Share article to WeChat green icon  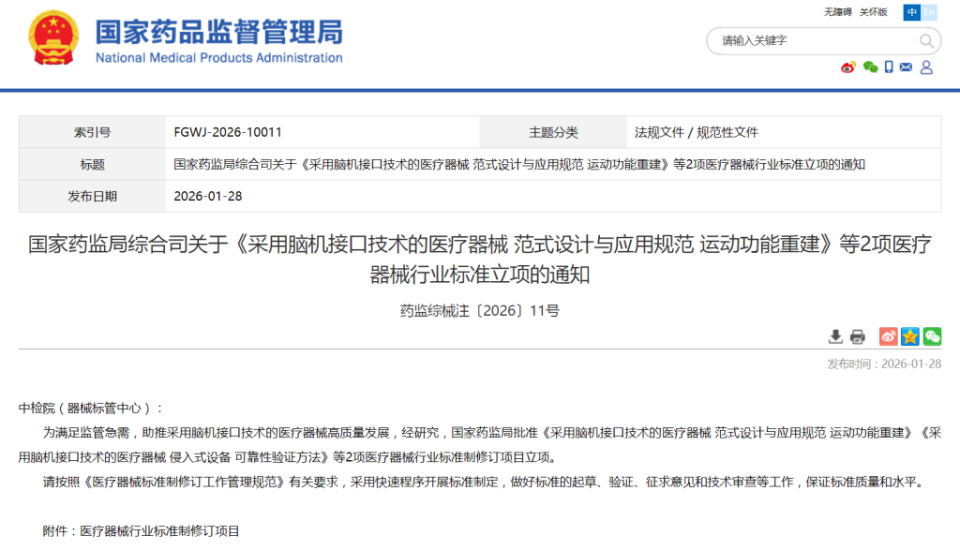pos(932,336)
